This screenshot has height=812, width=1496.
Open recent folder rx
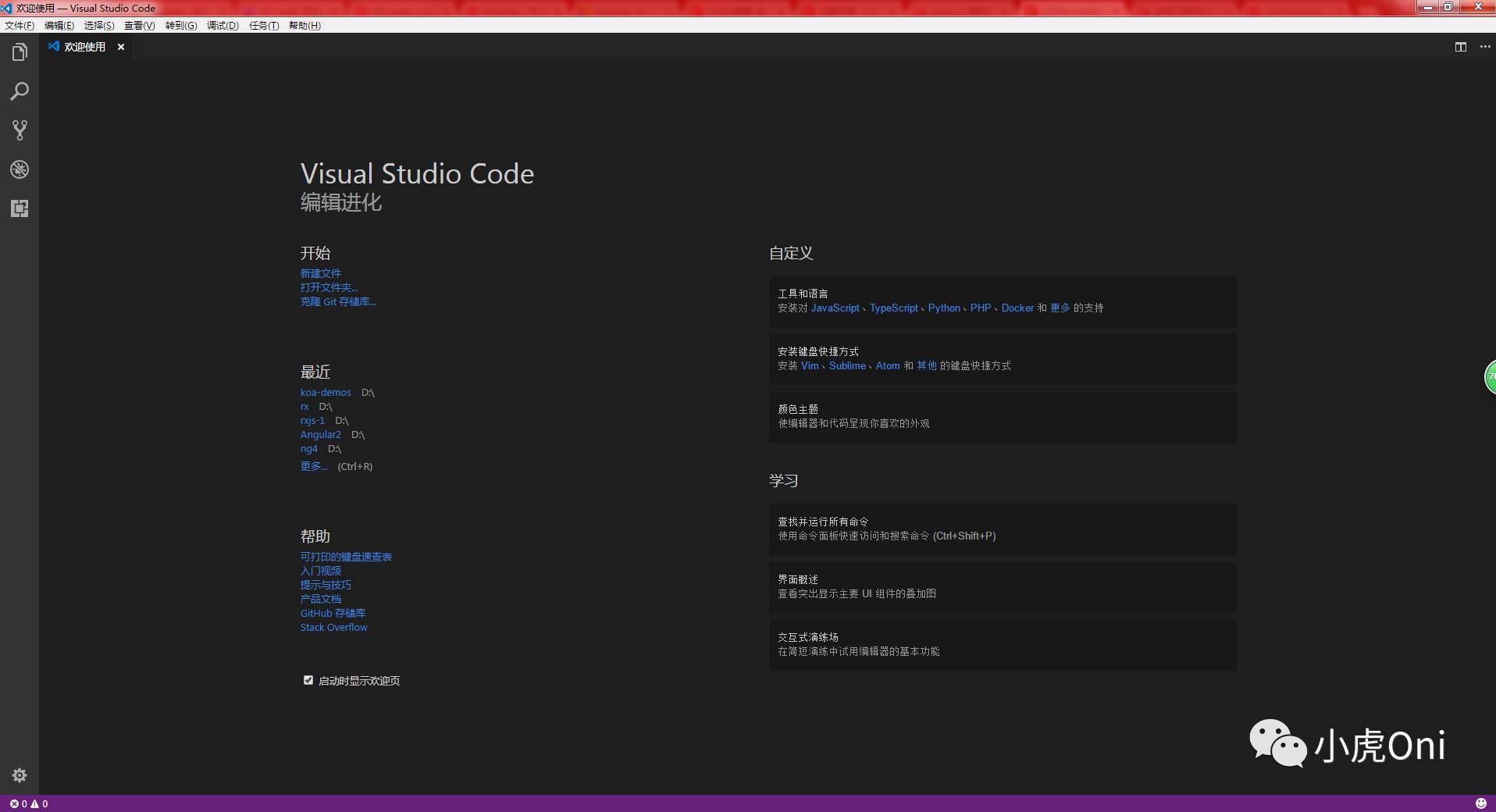point(305,406)
